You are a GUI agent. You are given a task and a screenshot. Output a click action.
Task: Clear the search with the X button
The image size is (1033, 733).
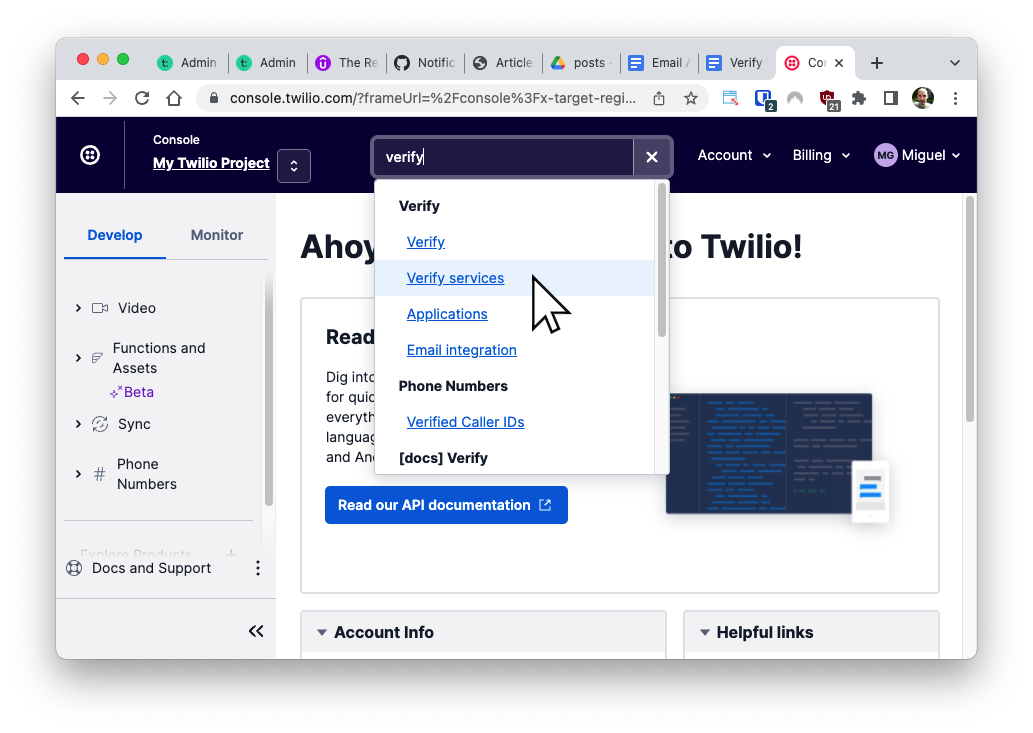(652, 157)
